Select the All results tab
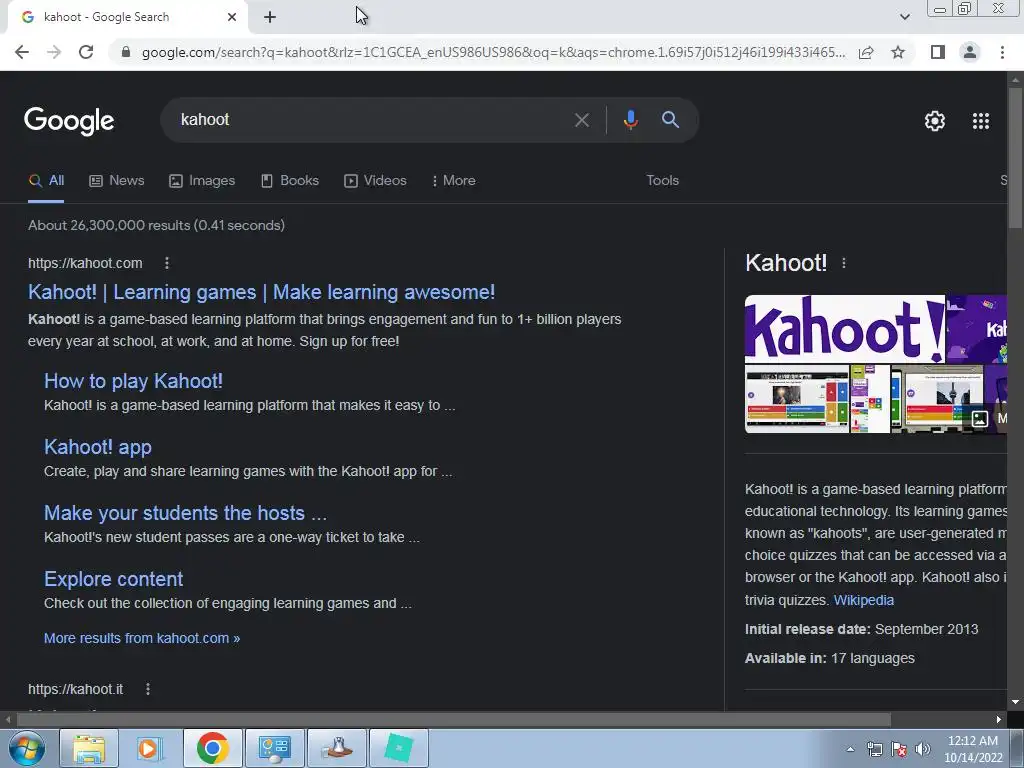 coord(46,181)
